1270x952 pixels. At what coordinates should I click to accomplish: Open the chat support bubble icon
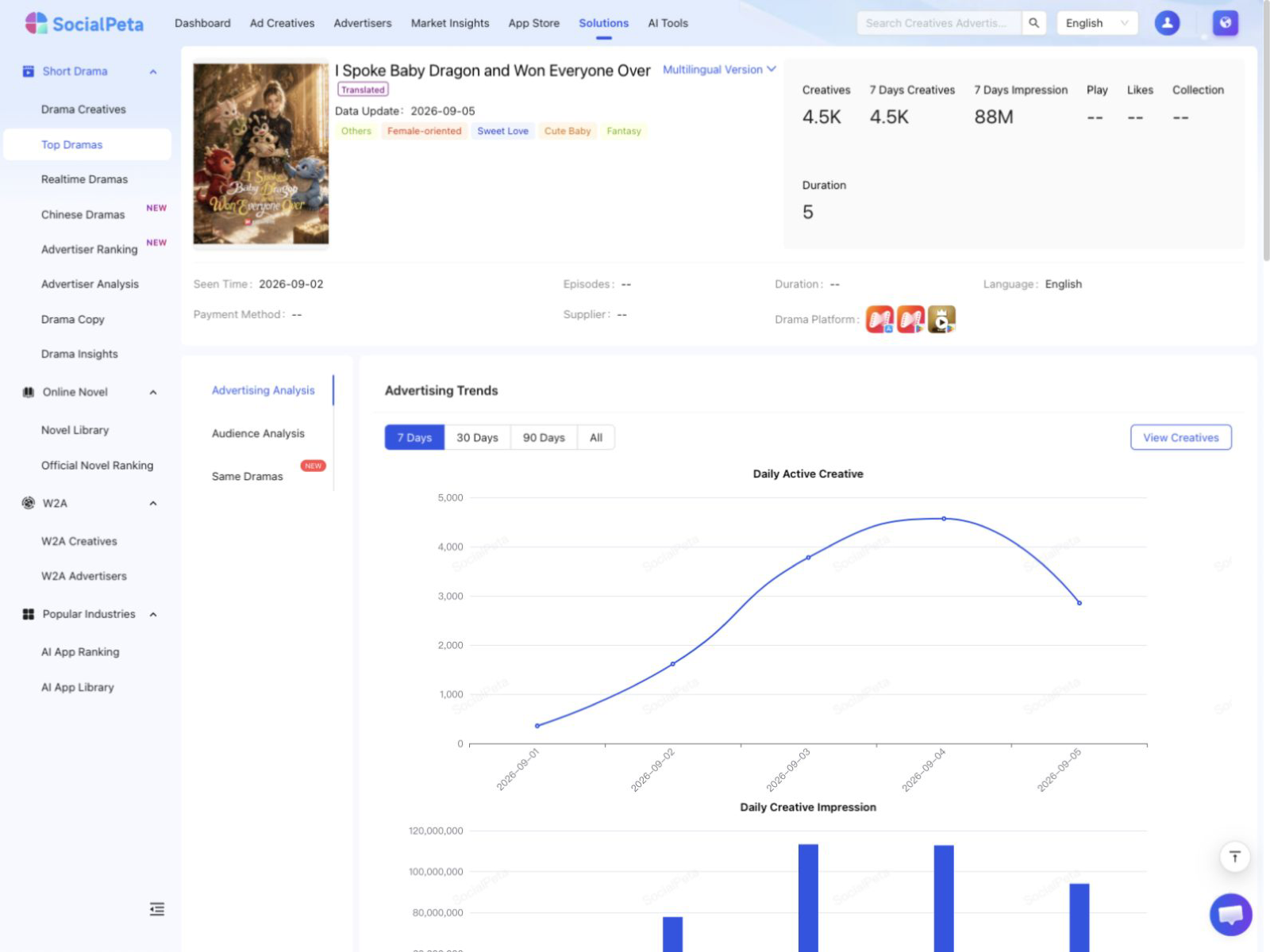coord(1230,915)
